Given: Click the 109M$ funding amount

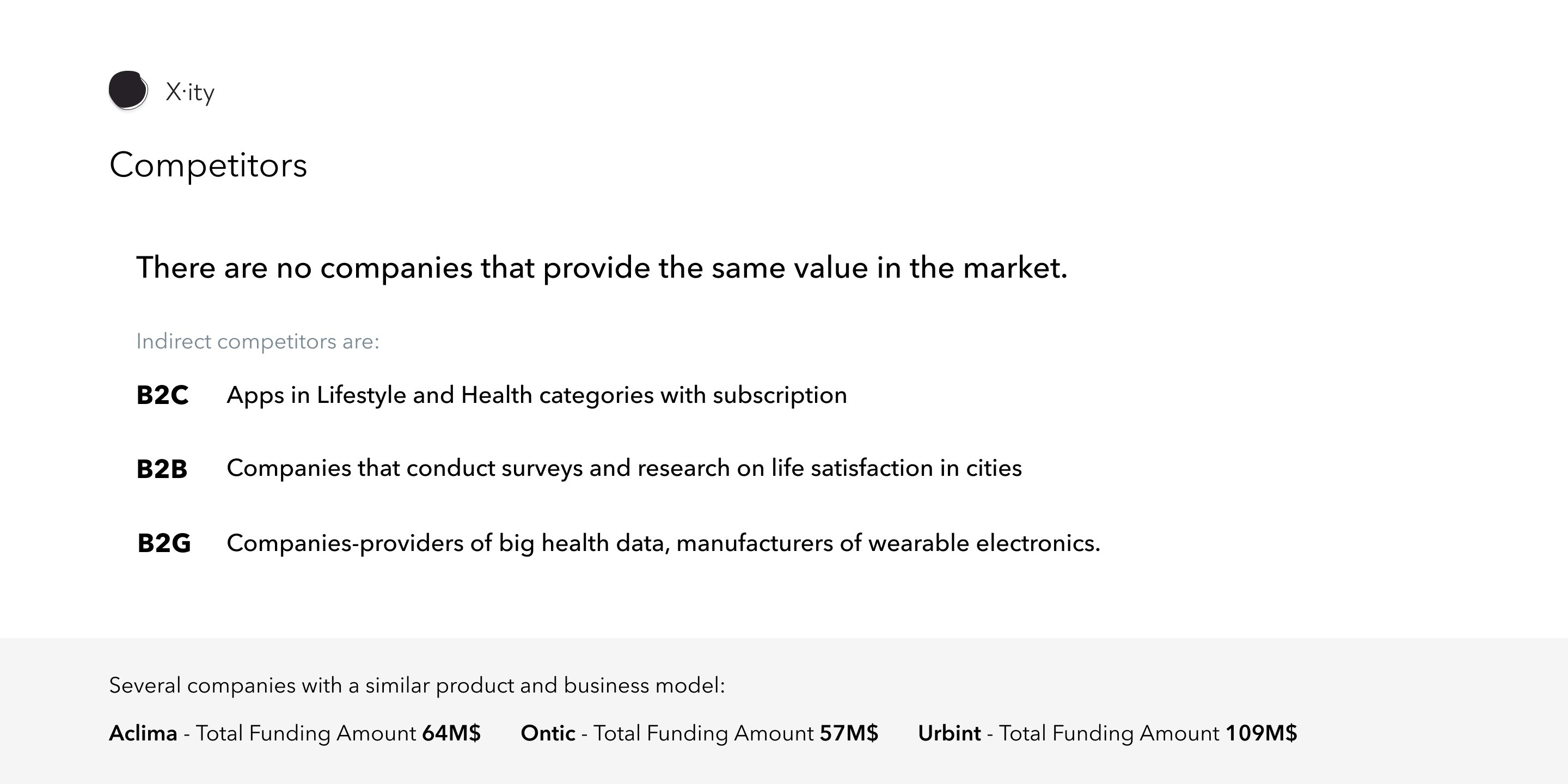Looking at the screenshot, I should 1261,733.
